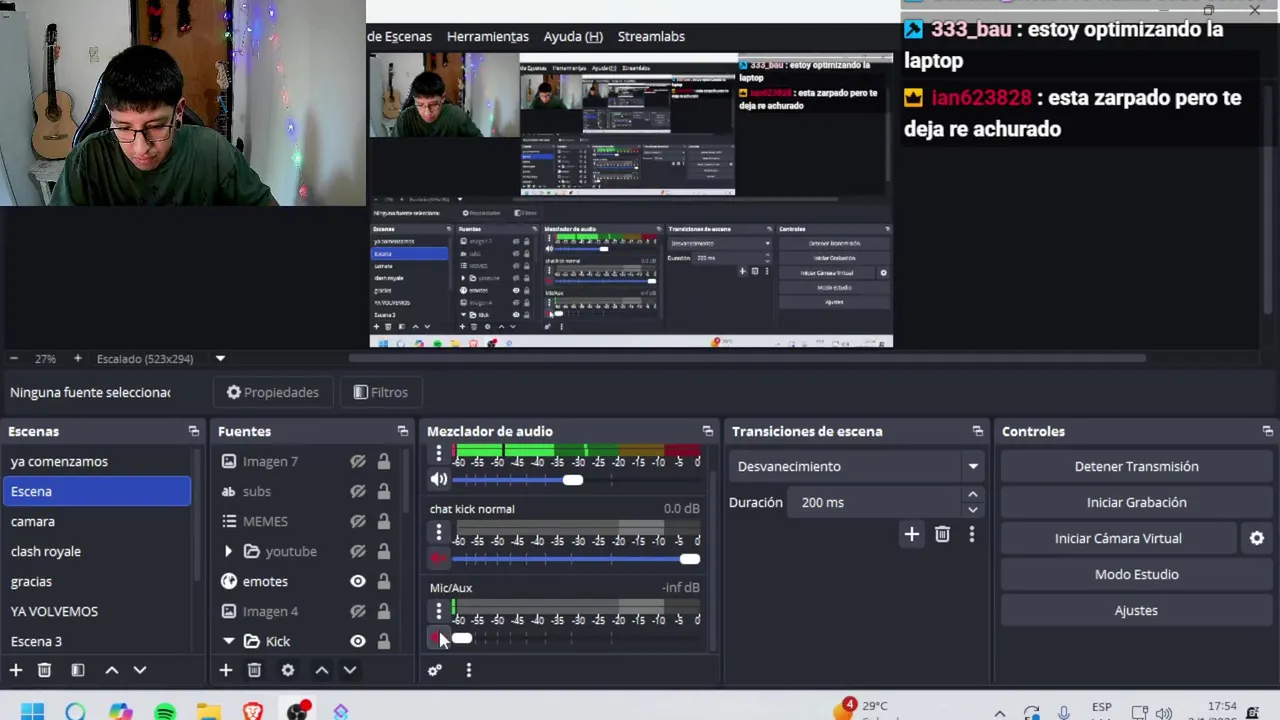Open source properties gear in Fuentes toolbar
This screenshot has width=1280, height=720.
tap(288, 670)
